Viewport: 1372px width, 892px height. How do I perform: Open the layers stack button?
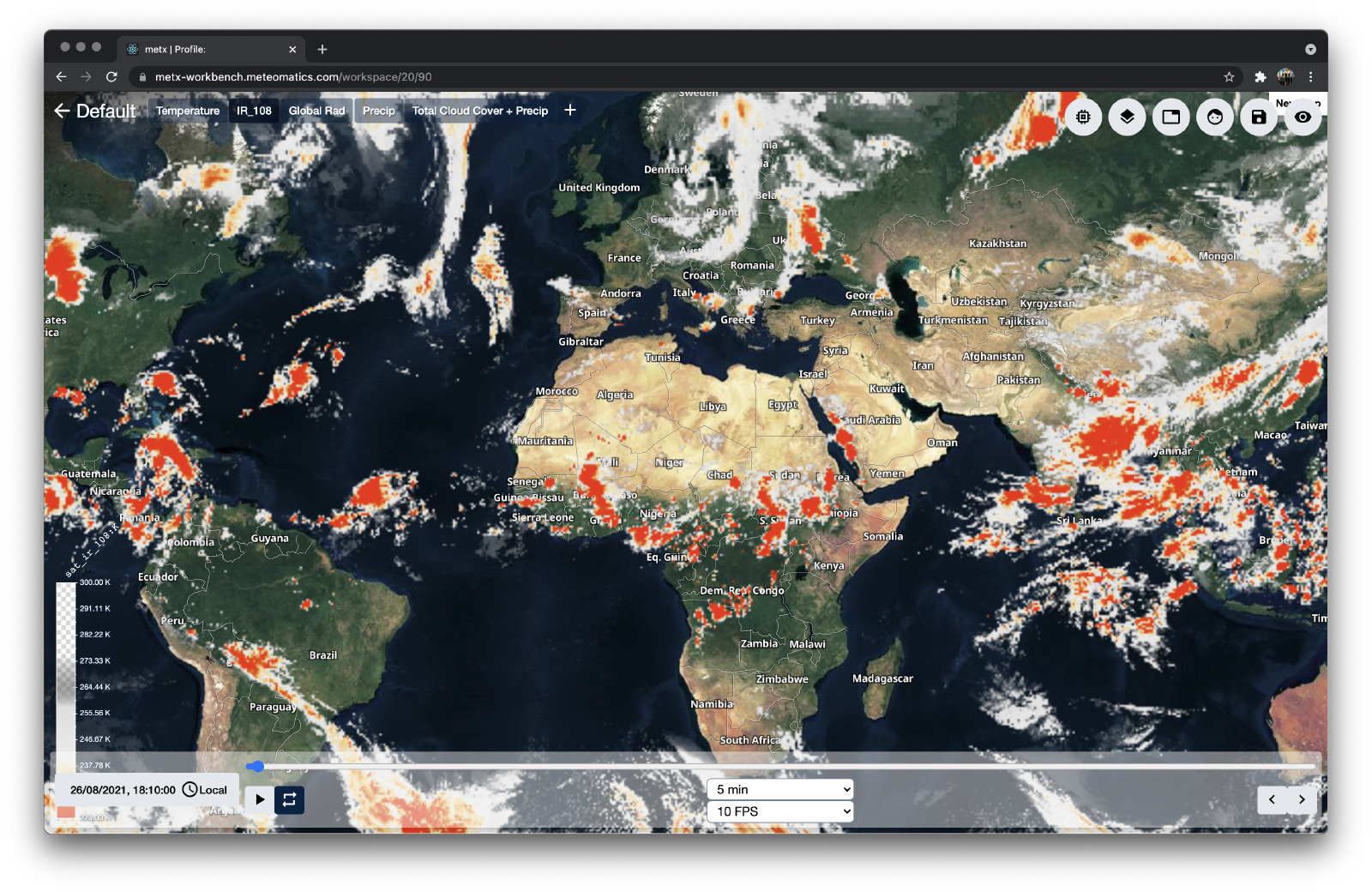[1127, 117]
